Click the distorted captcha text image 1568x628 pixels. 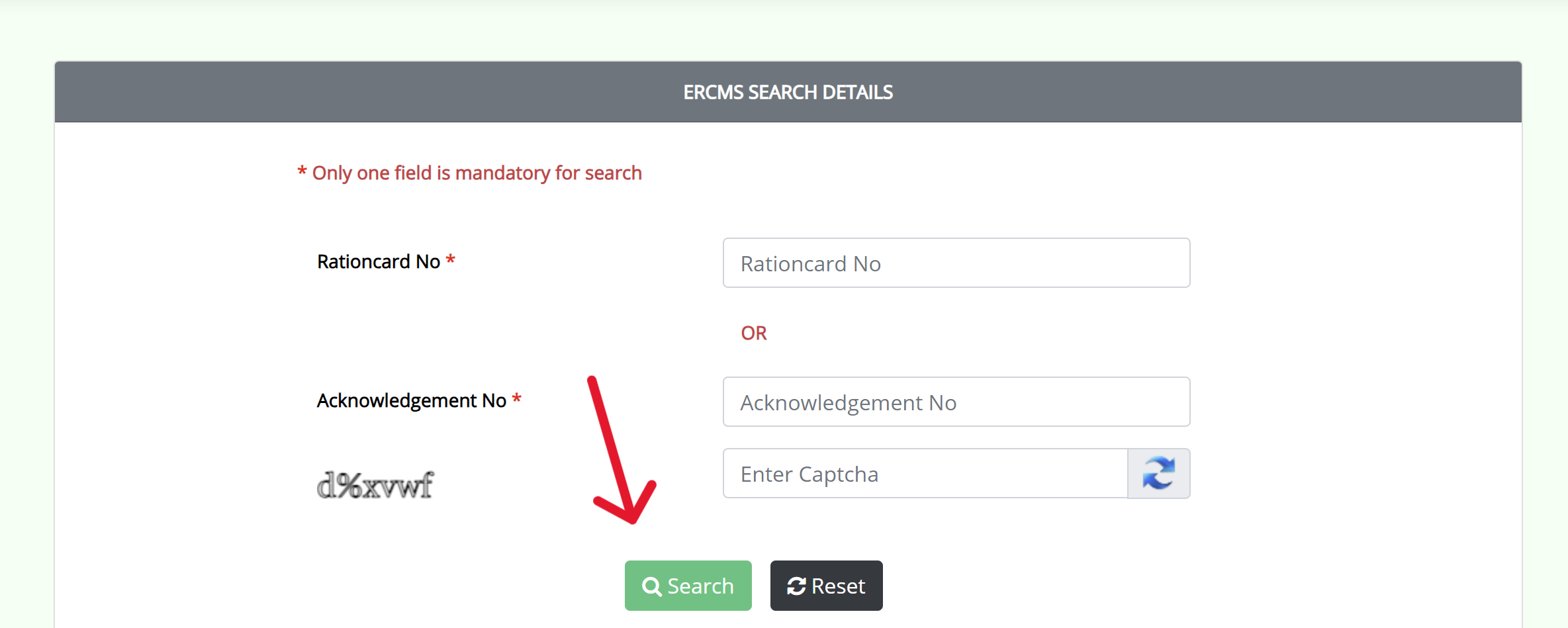(x=375, y=483)
